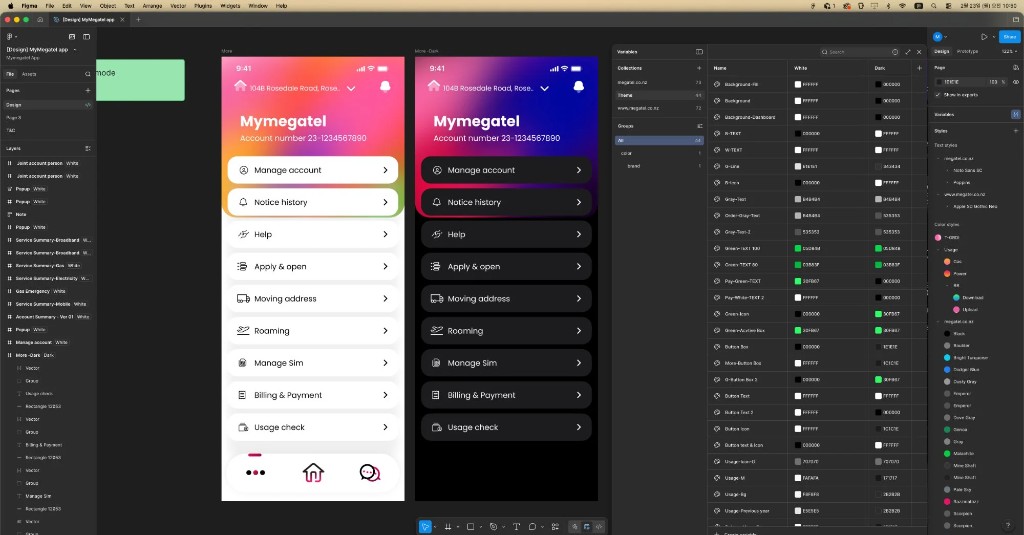This screenshot has height=535, width=1024.
Task: Open the Window menu in menu bar
Action: [x=258, y=6]
